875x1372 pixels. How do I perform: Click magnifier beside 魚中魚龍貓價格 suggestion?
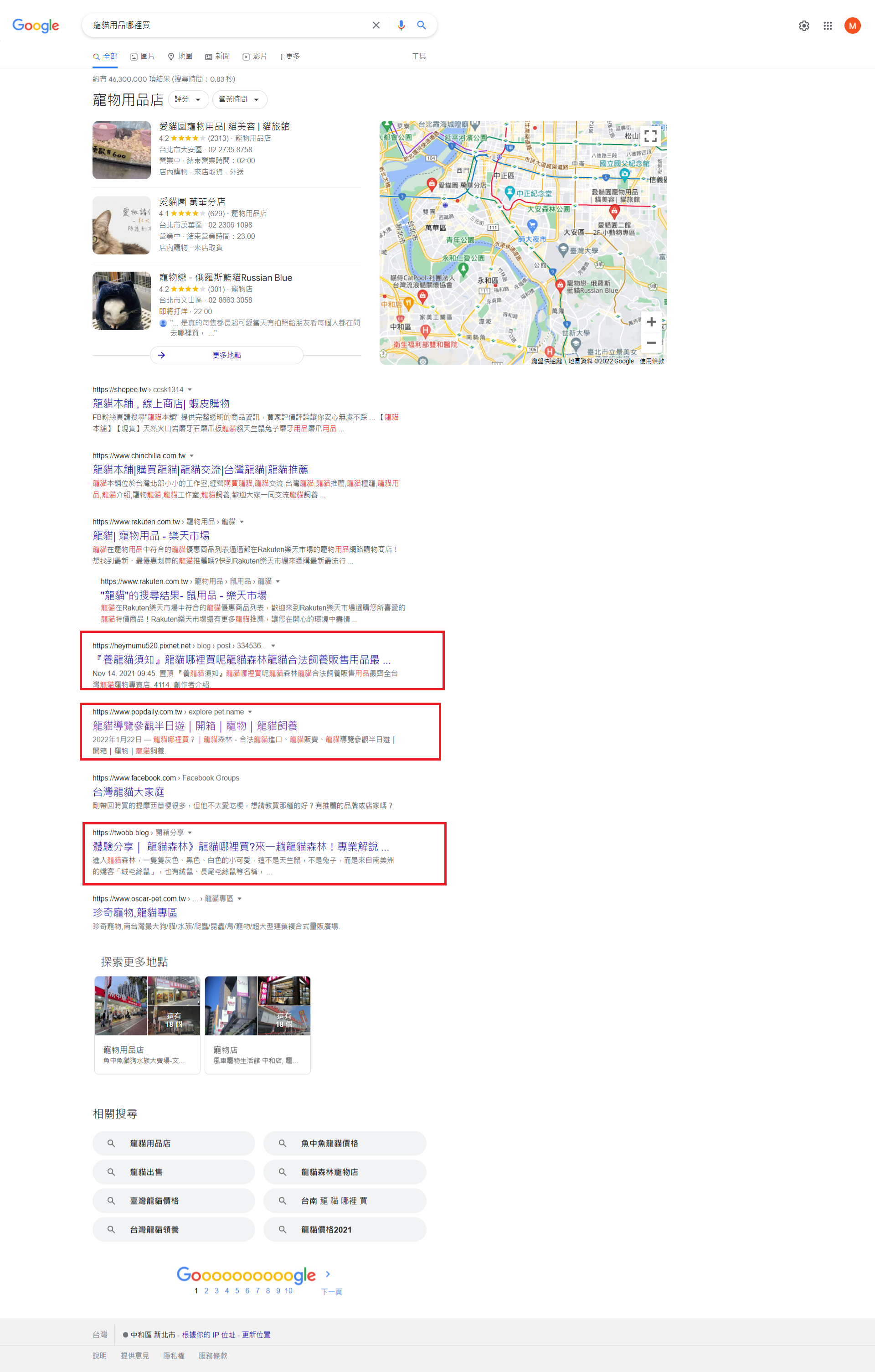283,1143
